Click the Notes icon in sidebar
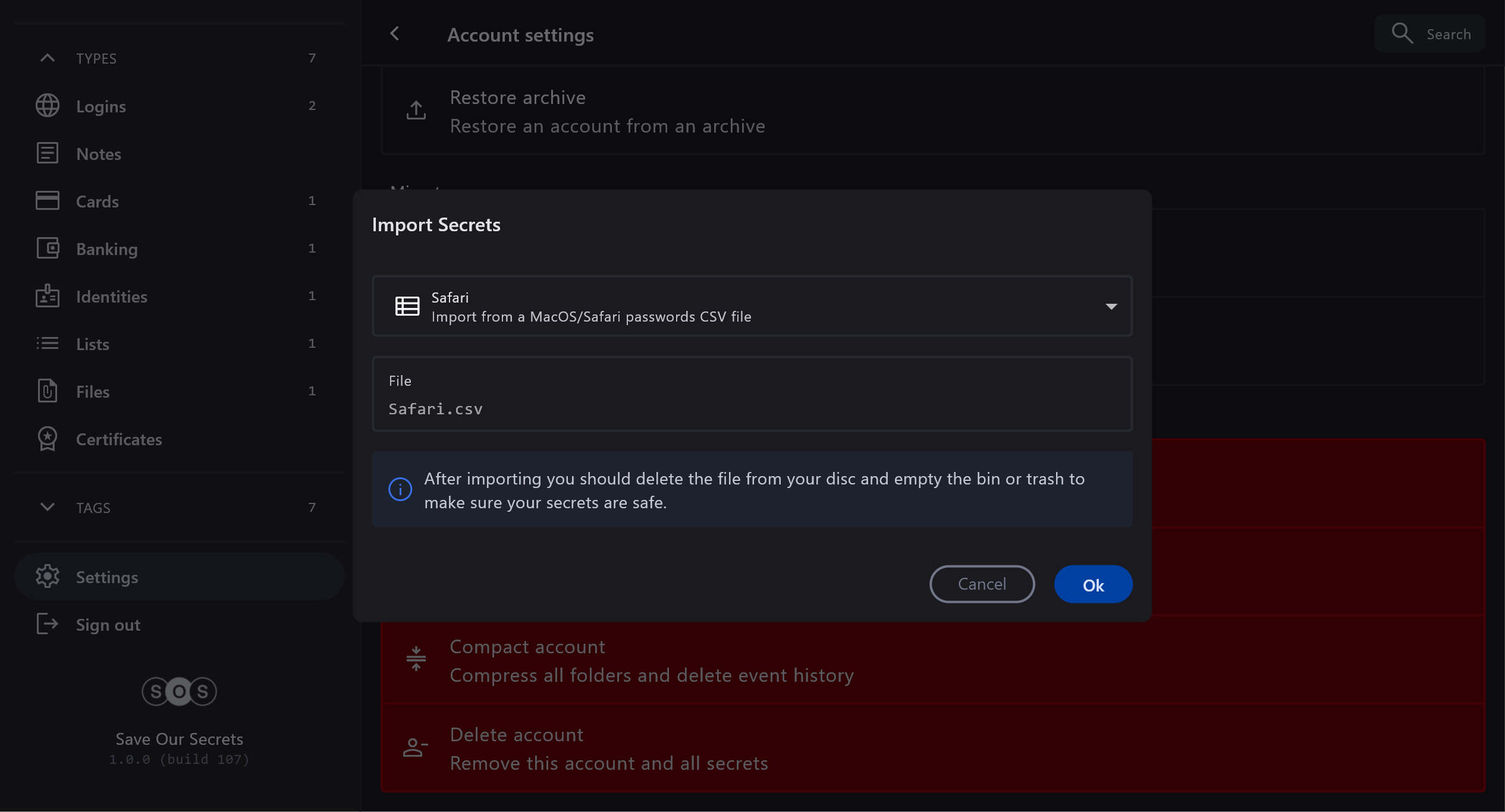This screenshot has width=1505, height=812. [x=48, y=153]
